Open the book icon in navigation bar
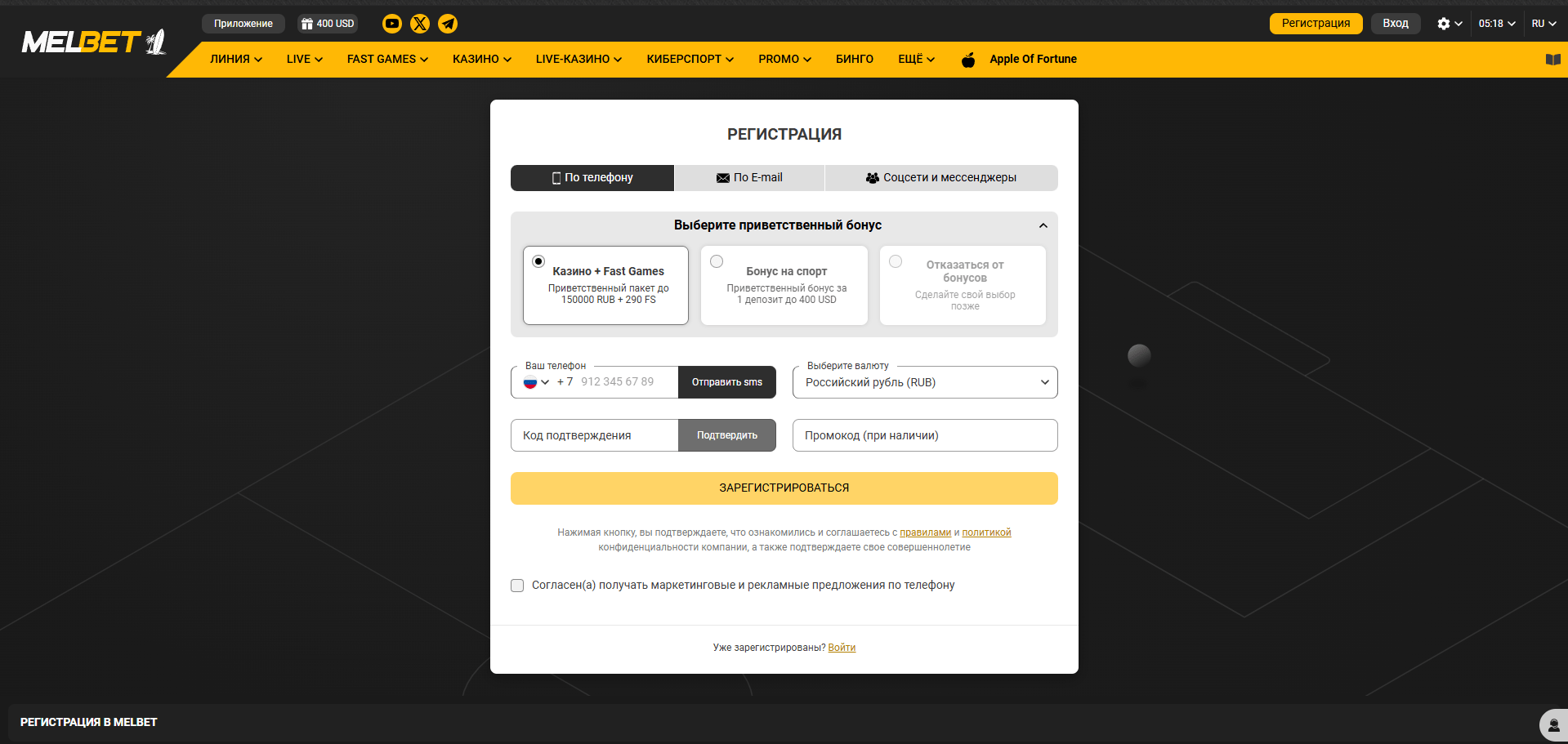The height and width of the screenshot is (744, 1568). pos(1553,60)
